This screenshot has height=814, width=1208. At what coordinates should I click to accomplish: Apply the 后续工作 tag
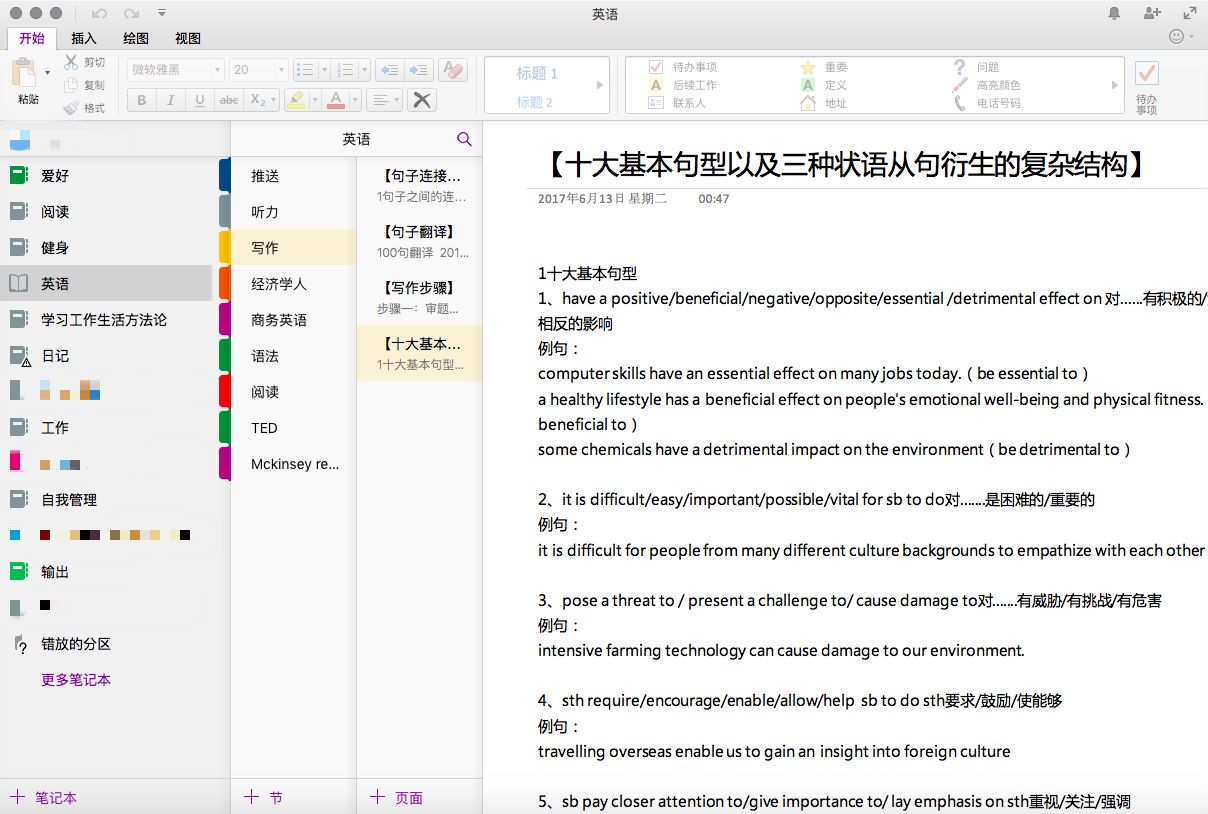[683, 85]
